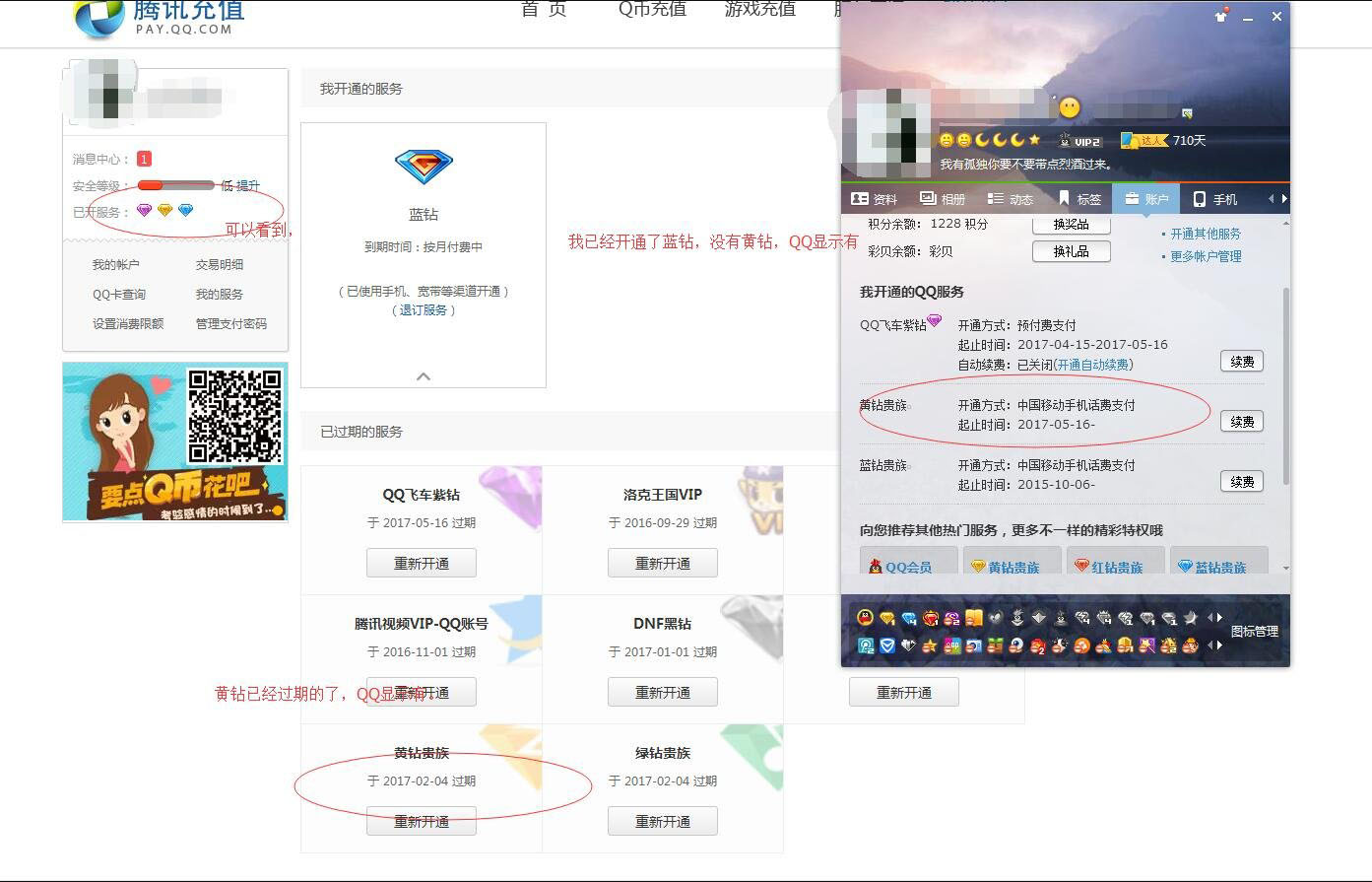Screen dimensions: 1372x882
Task: Open the 交易明细 link
Action: coord(220,264)
